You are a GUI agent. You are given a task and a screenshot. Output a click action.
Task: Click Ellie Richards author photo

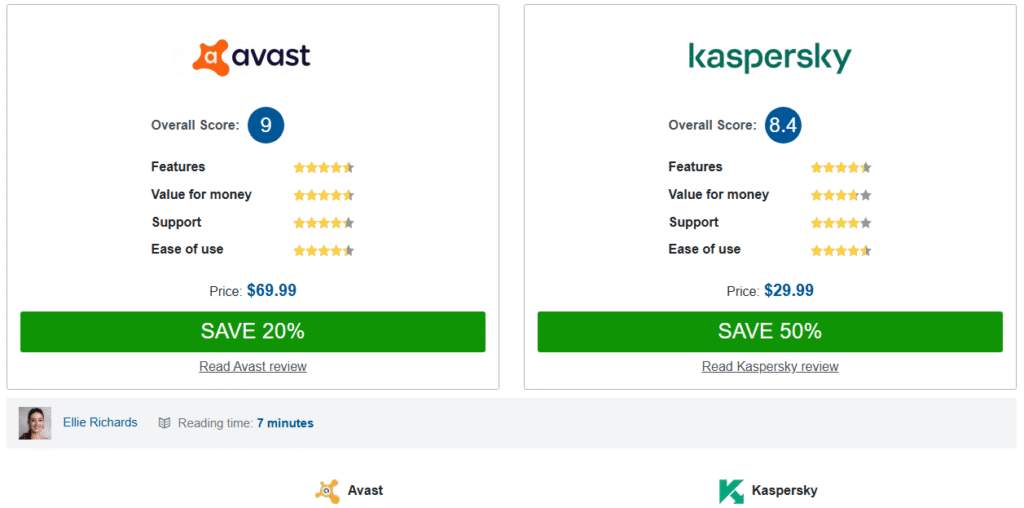(x=35, y=423)
